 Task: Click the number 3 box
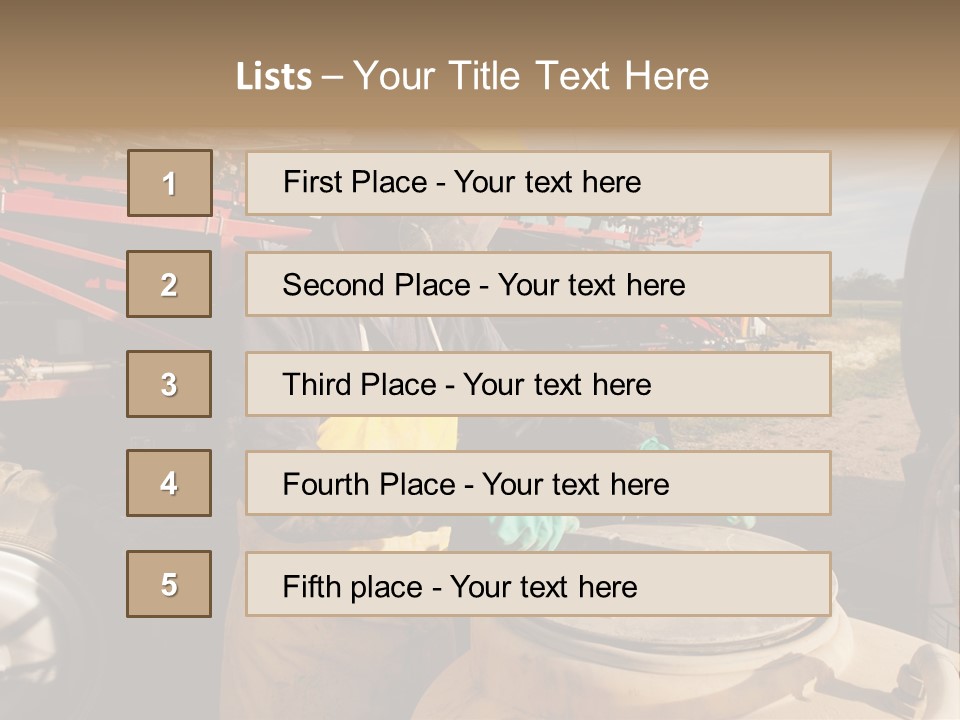click(169, 384)
